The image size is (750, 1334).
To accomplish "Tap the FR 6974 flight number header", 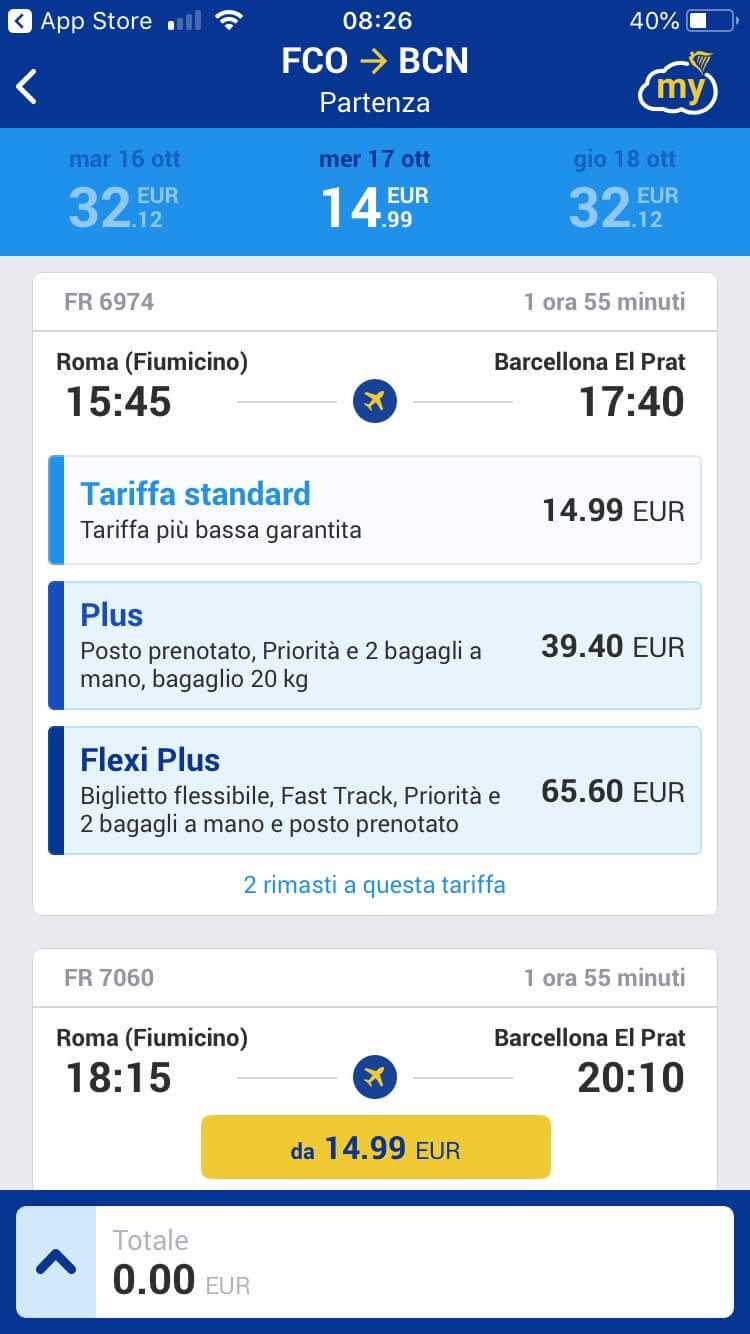I will pos(109,302).
